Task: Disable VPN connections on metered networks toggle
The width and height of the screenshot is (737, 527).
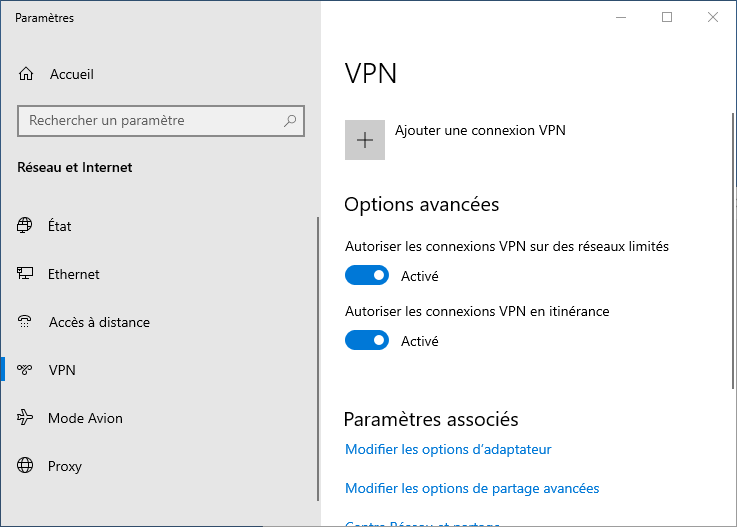Action: [367, 275]
